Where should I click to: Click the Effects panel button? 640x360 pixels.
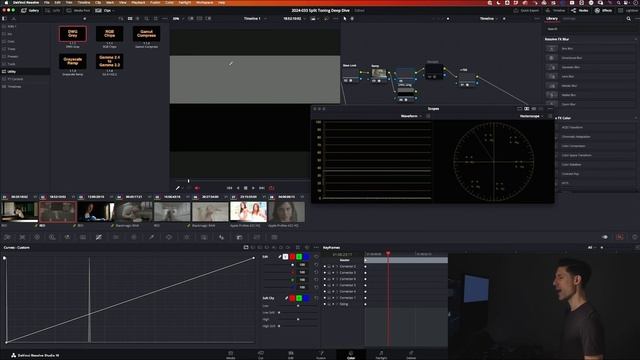pyautogui.click(x=603, y=11)
